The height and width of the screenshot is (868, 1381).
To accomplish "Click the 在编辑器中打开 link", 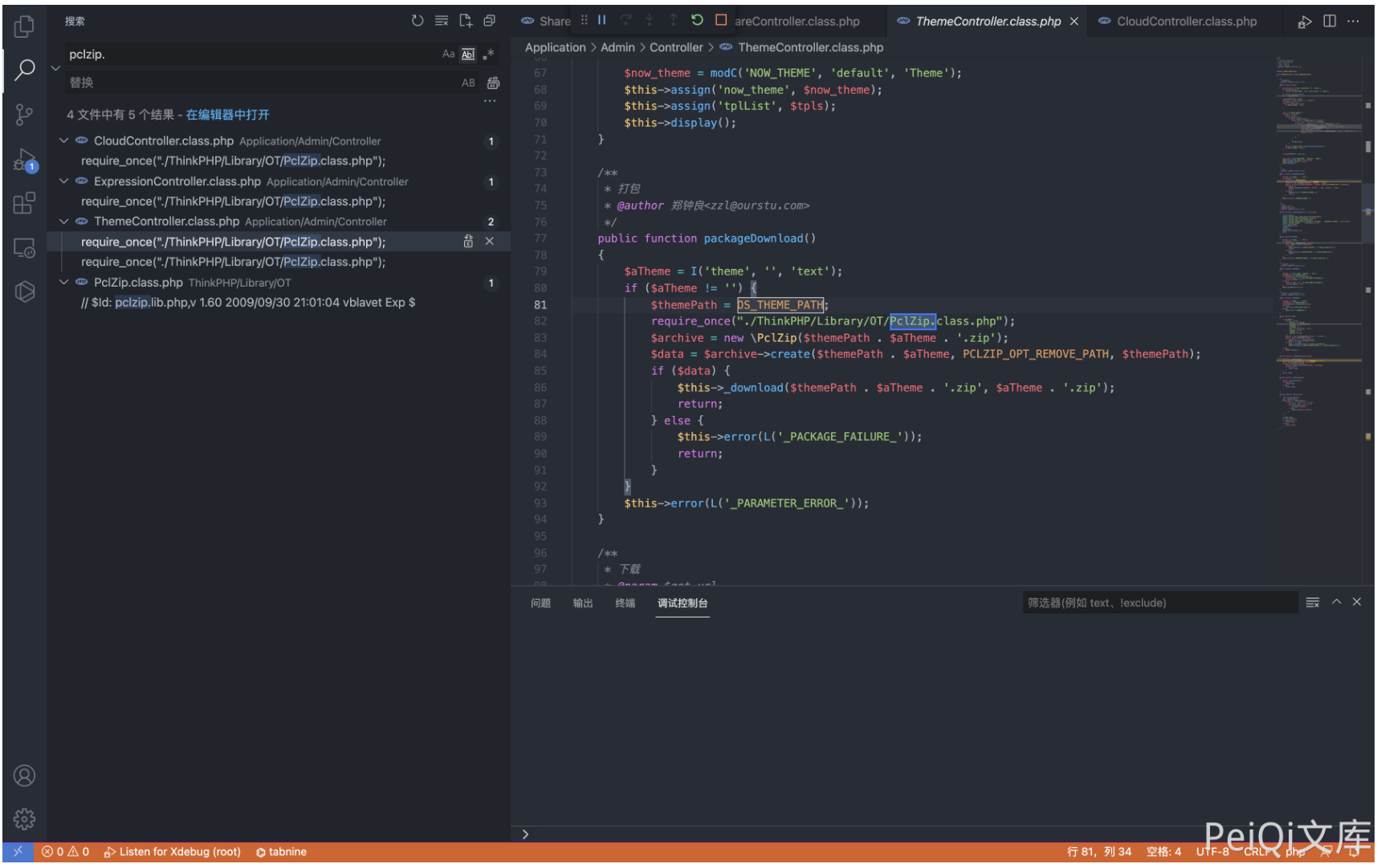I will 227,115.
